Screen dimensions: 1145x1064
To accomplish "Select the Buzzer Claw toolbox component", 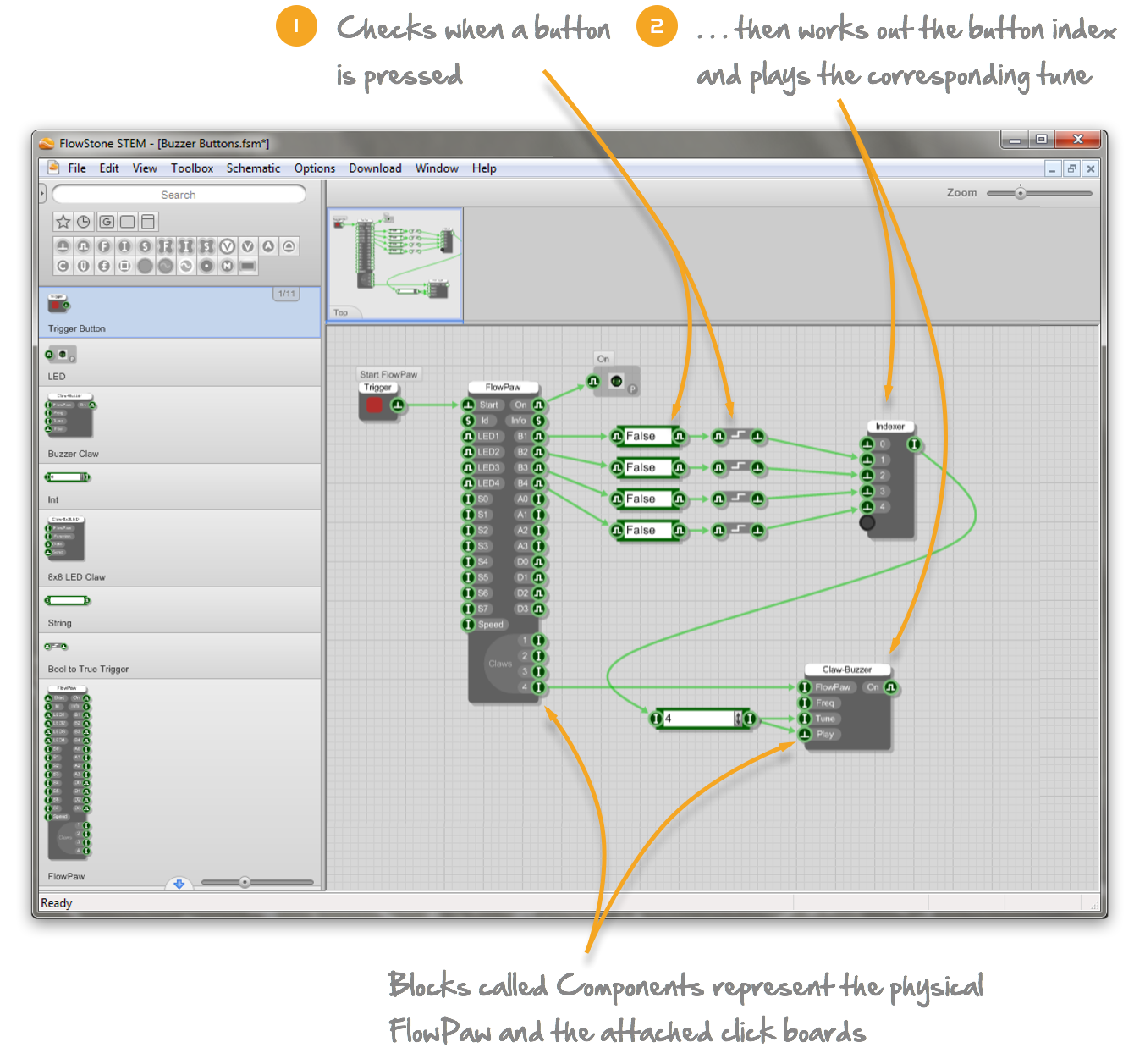I will [180, 426].
